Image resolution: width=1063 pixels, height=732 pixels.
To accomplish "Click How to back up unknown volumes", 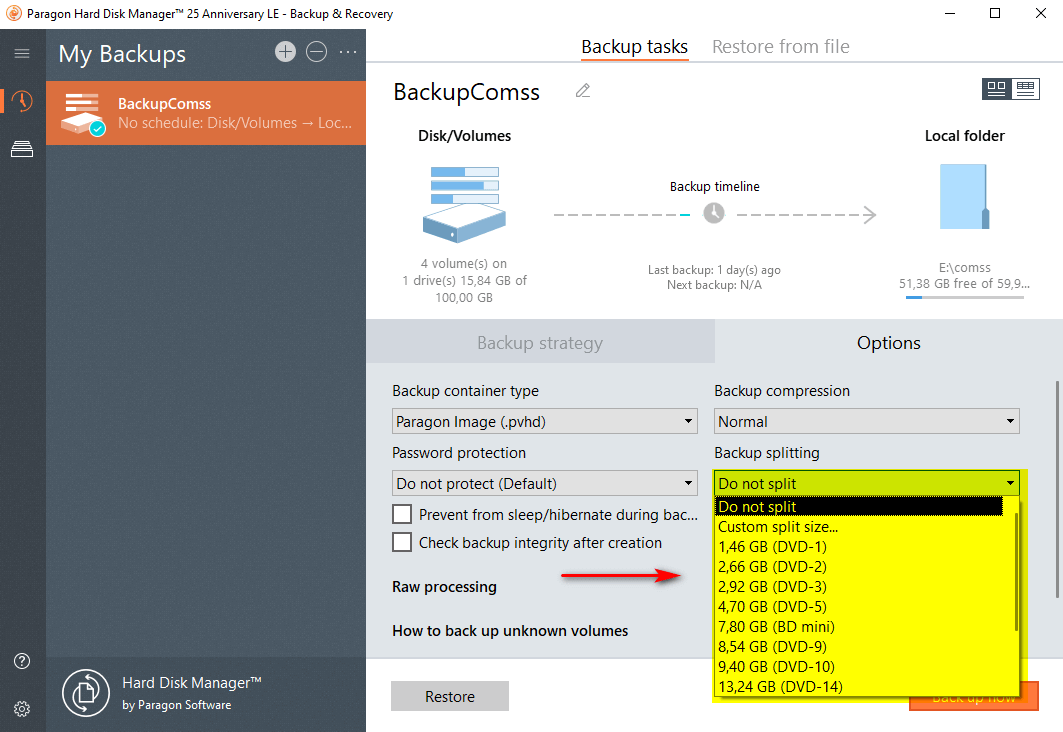I will point(510,631).
